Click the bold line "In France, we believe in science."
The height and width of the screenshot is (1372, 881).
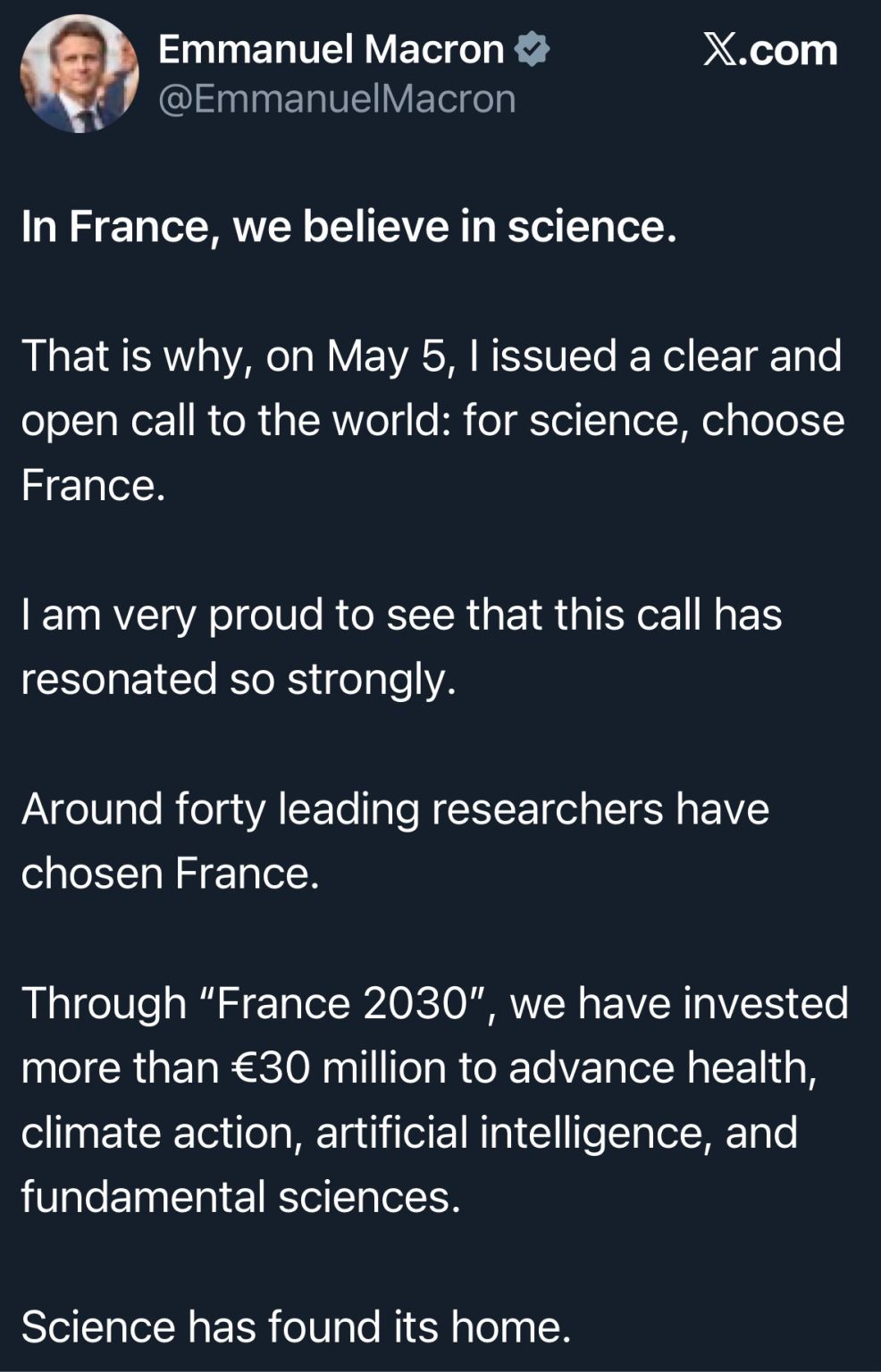click(x=348, y=227)
